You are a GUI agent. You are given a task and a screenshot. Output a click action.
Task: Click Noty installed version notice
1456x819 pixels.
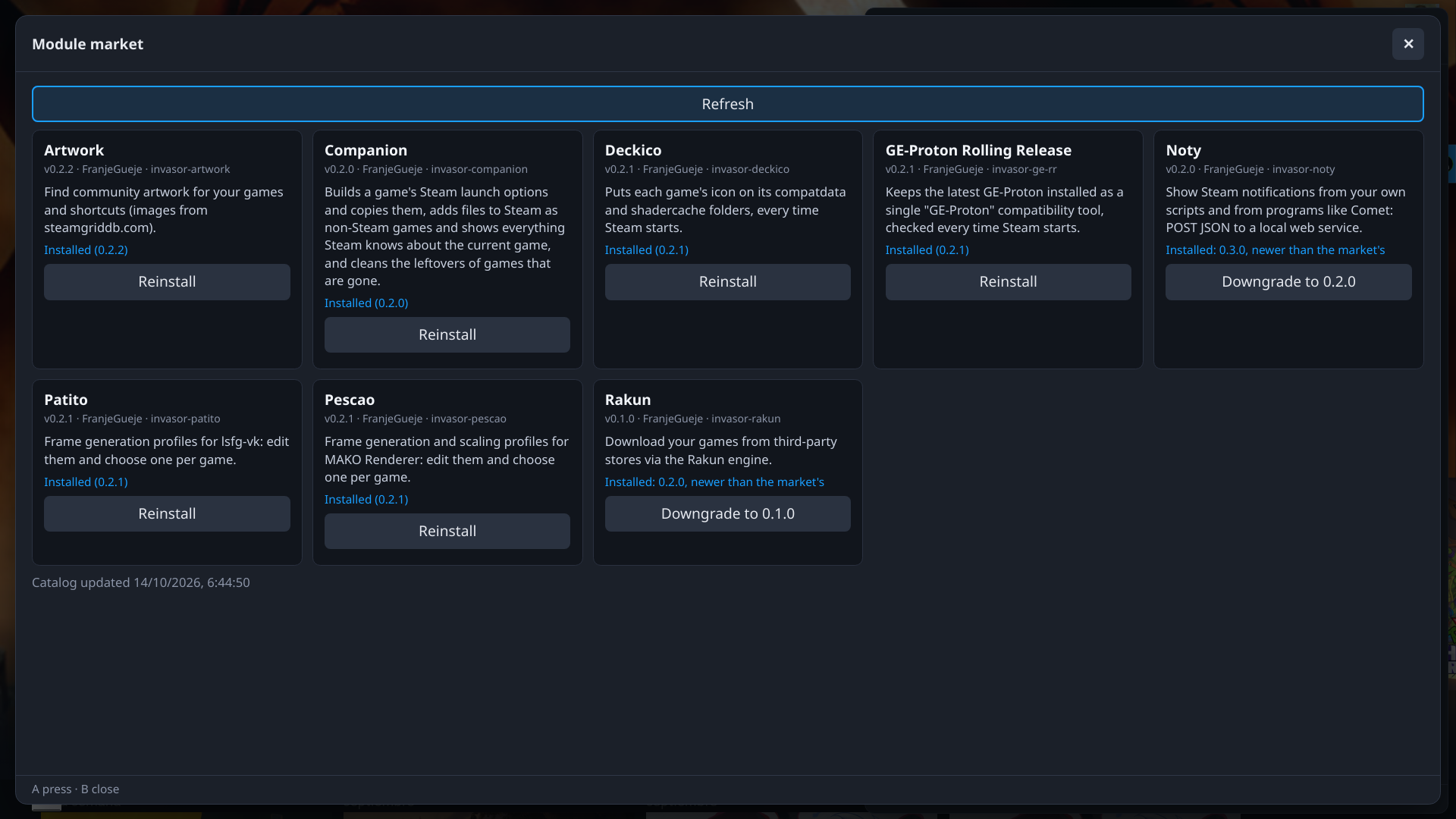(x=1275, y=249)
